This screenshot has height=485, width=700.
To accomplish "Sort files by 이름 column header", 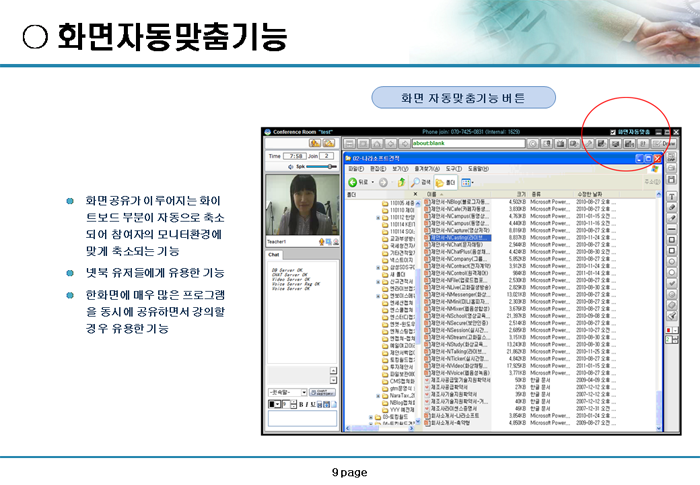I will point(457,194).
